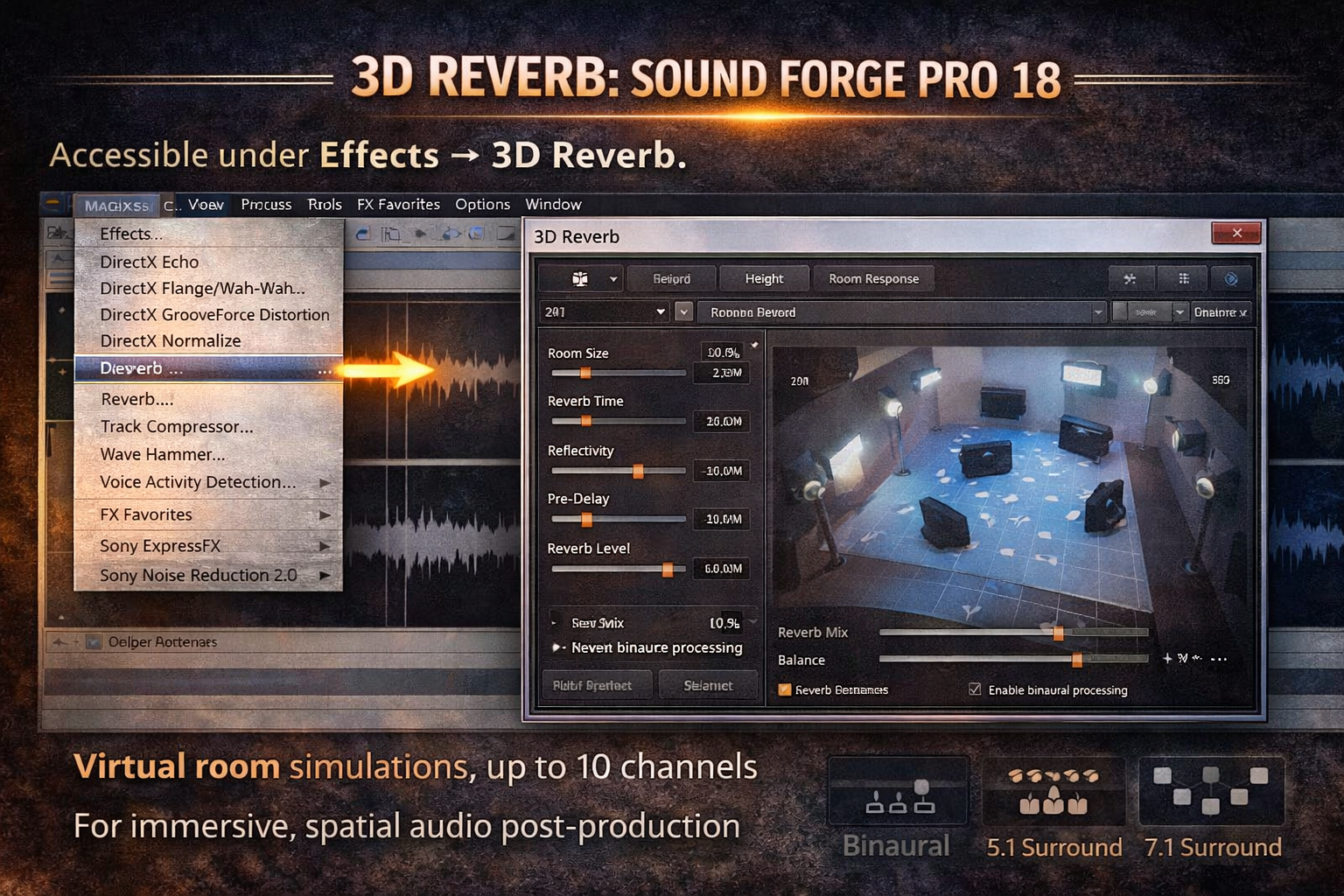This screenshot has width=1344, height=896.
Task: Toggle the orange Reverb checkbox
Action: [x=785, y=689]
